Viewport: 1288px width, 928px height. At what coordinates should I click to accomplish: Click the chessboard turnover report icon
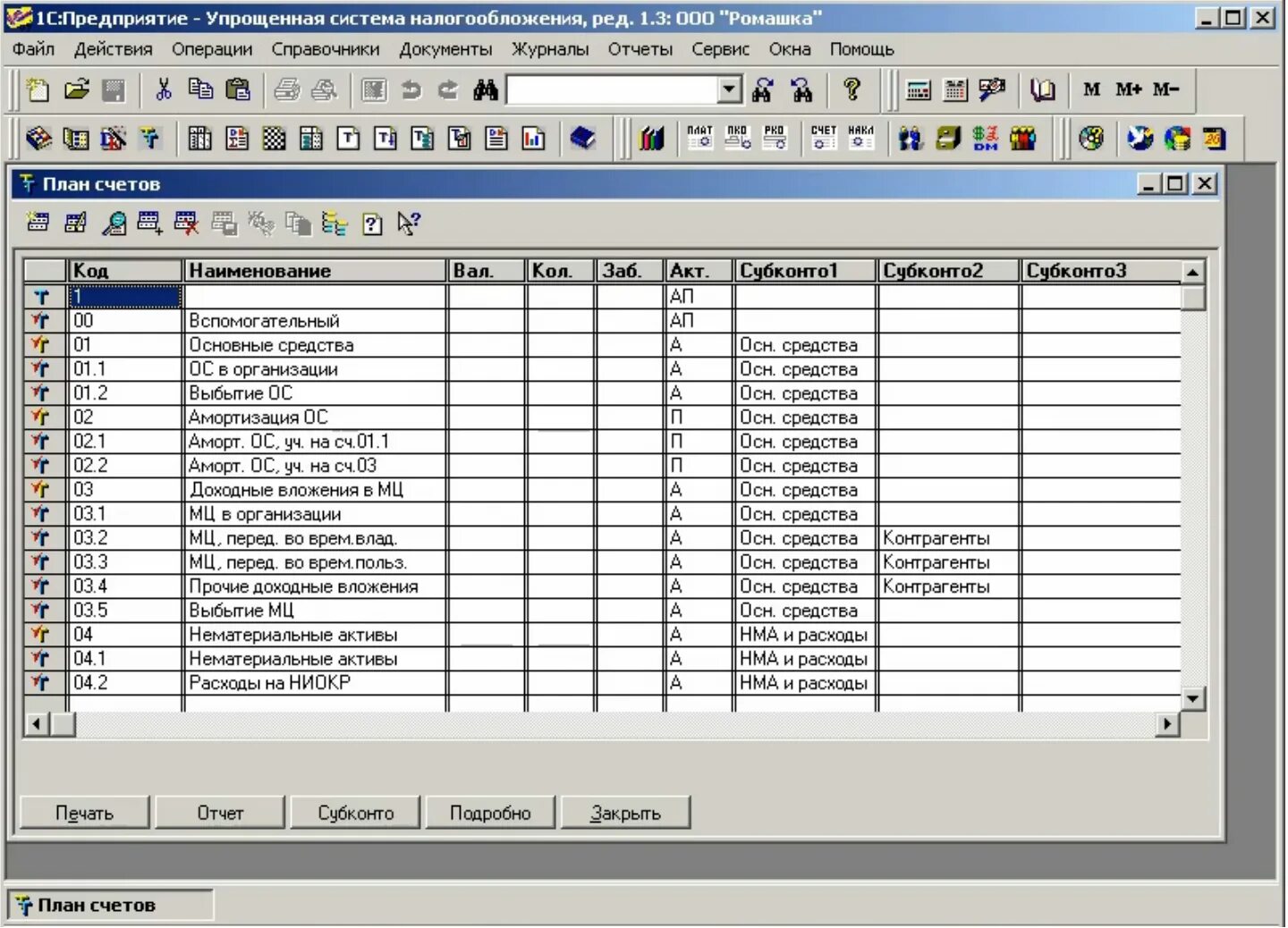274,138
